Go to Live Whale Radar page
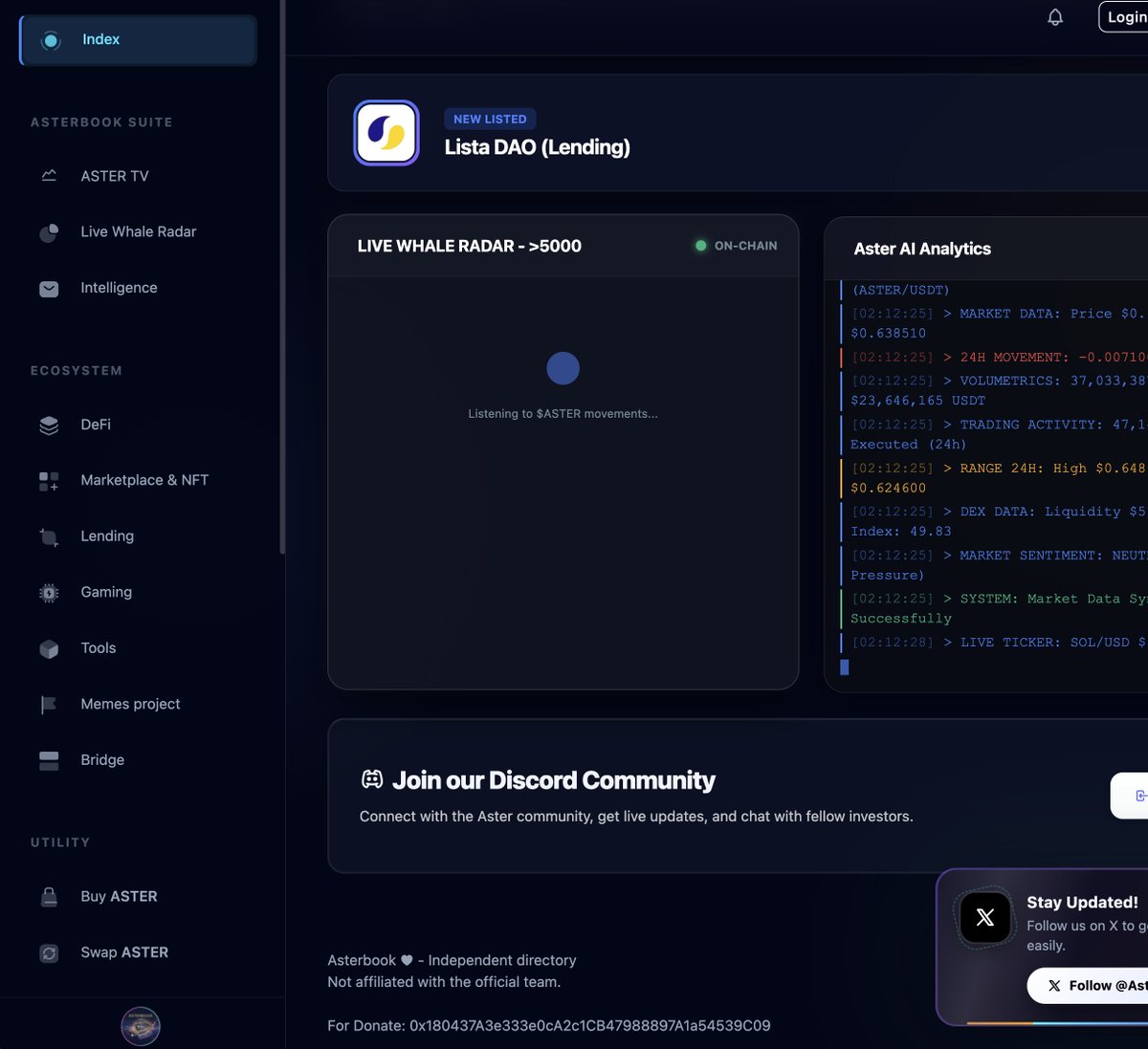The width and height of the screenshot is (1148, 1049). coord(139,231)
